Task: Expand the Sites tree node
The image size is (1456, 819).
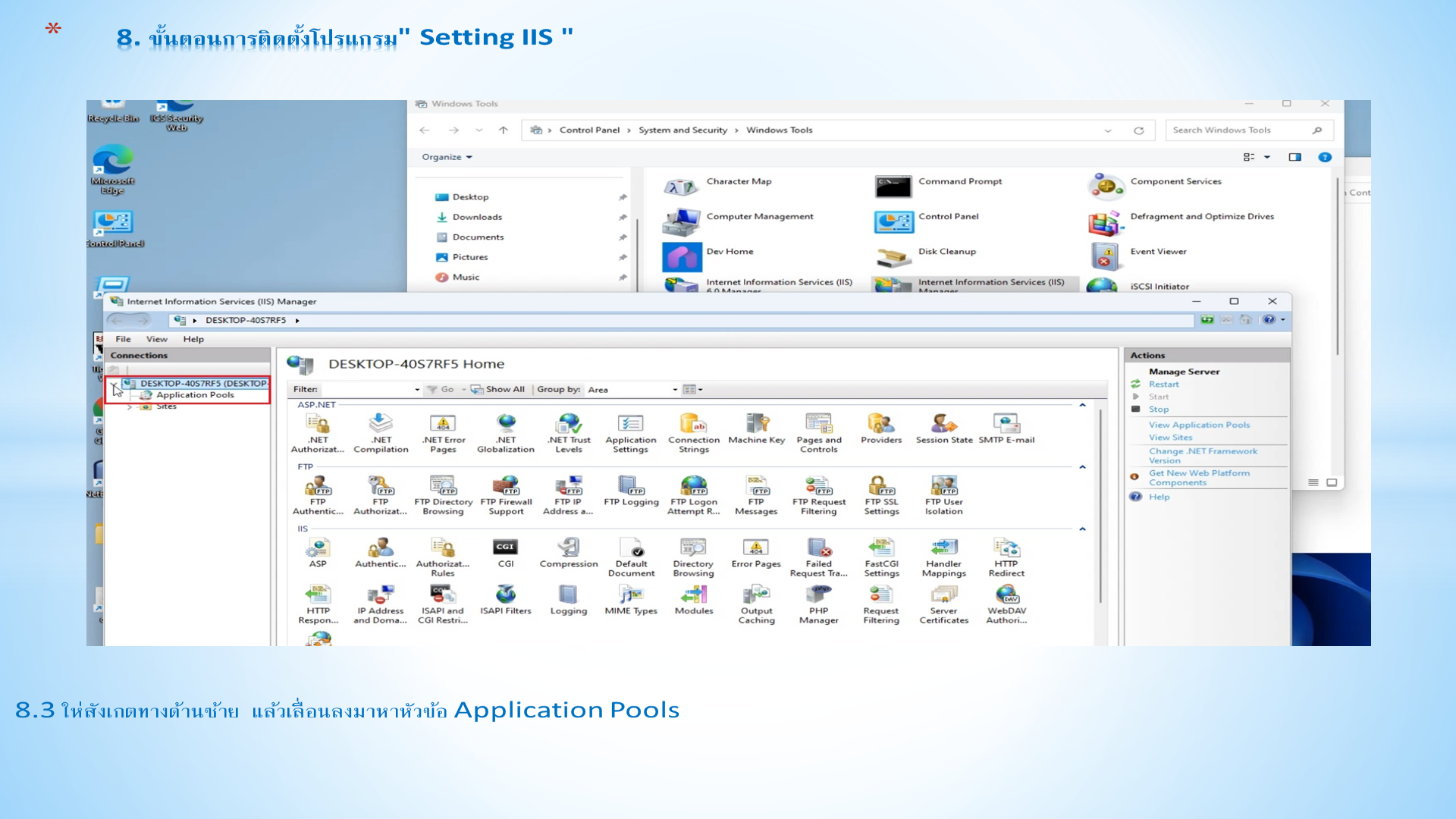Action: pos(130,407)
